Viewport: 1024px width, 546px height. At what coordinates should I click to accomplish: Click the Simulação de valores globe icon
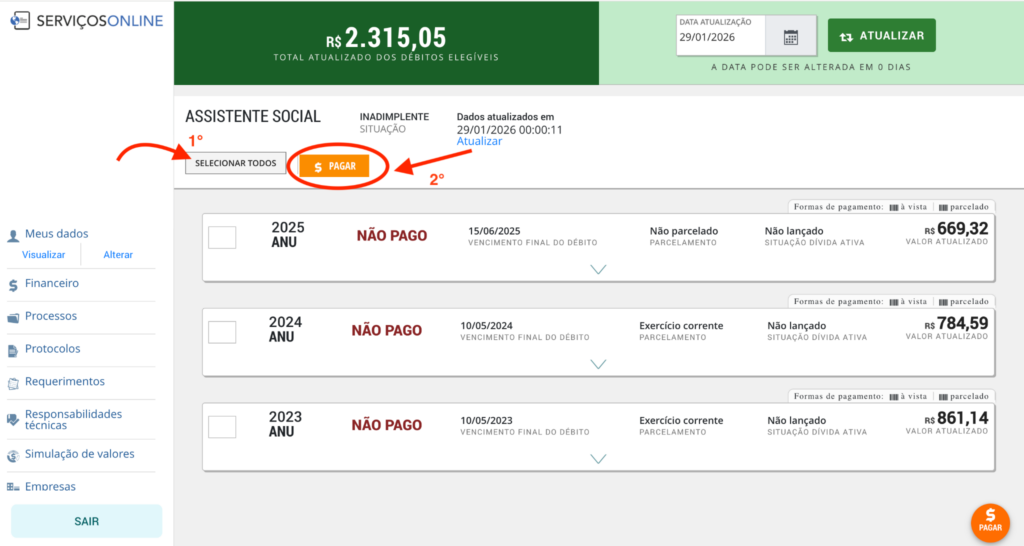click(13, 456)
